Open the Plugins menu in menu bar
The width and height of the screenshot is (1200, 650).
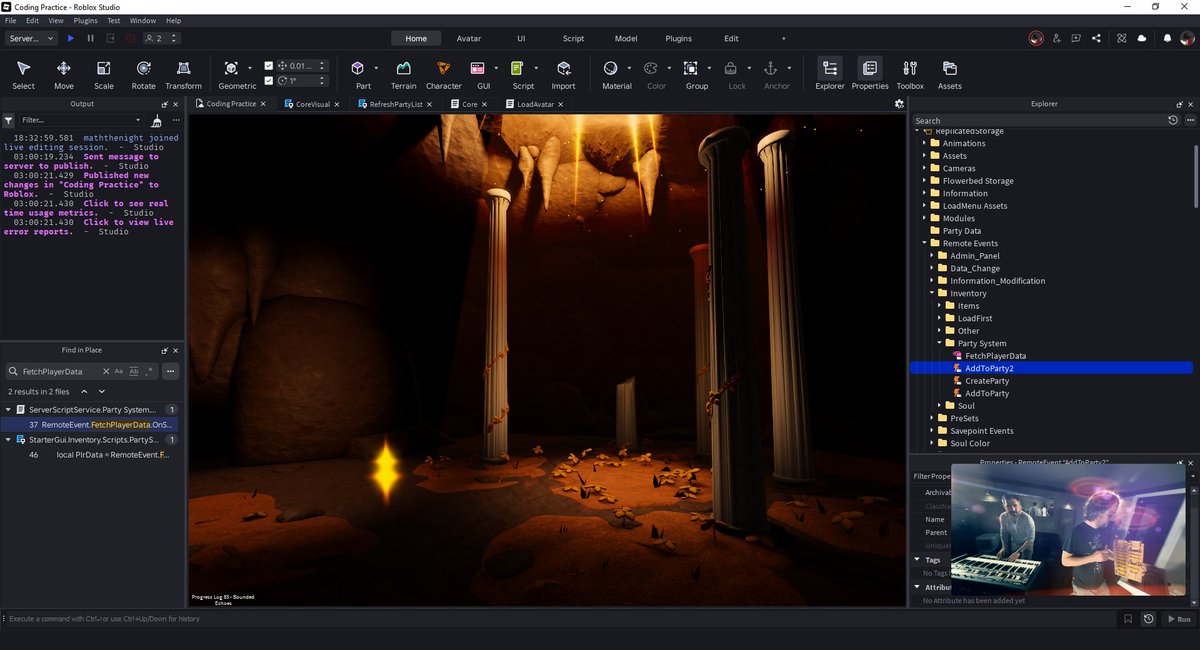[86, 20]
